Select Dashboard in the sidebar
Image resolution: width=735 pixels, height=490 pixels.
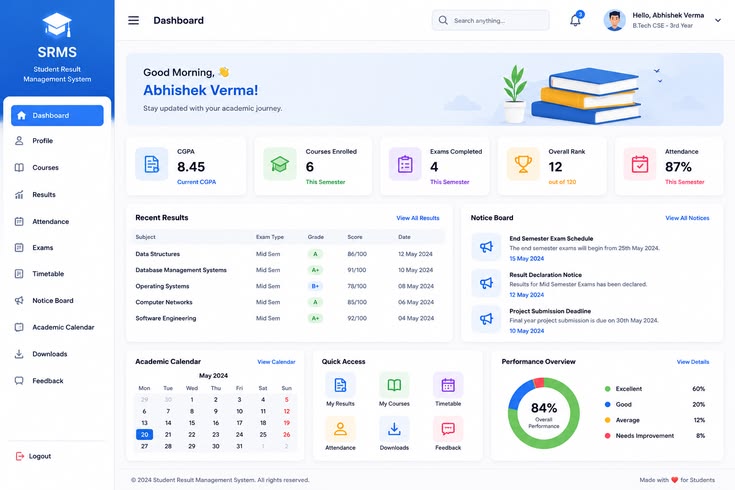click(57, 115)
